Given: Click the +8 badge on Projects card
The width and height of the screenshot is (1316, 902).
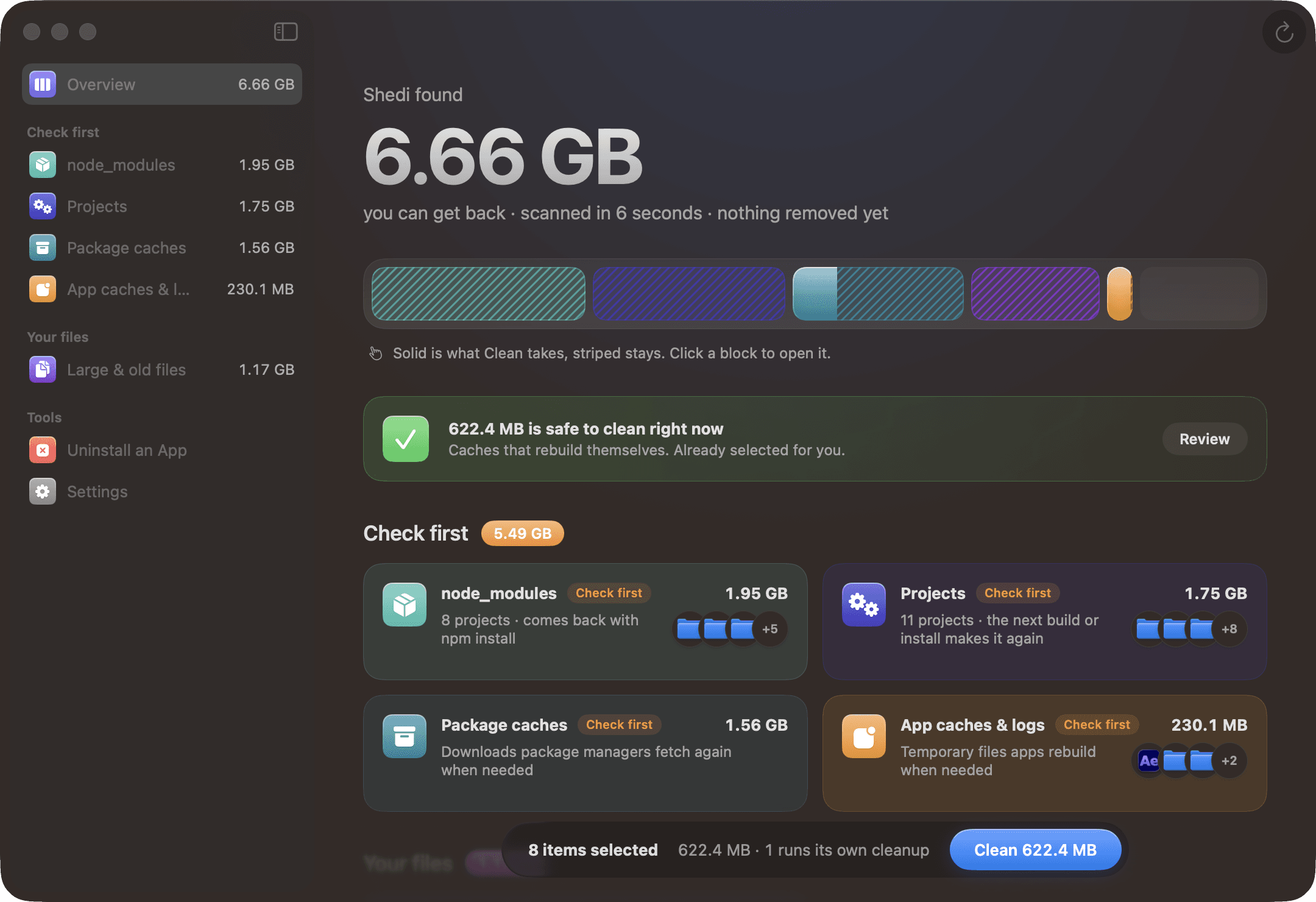Looking at the screenshot, I should (x=1229, y=629).
